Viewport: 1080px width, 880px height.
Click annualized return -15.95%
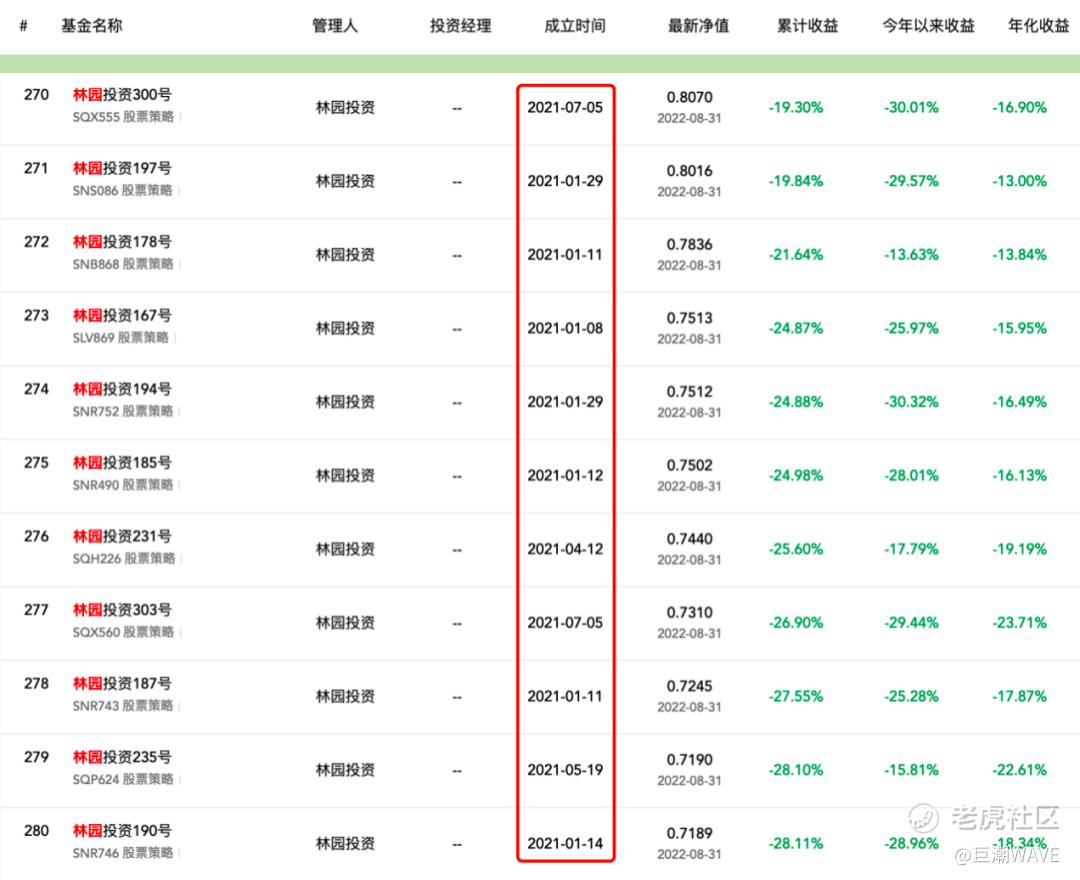[1019, 329]
